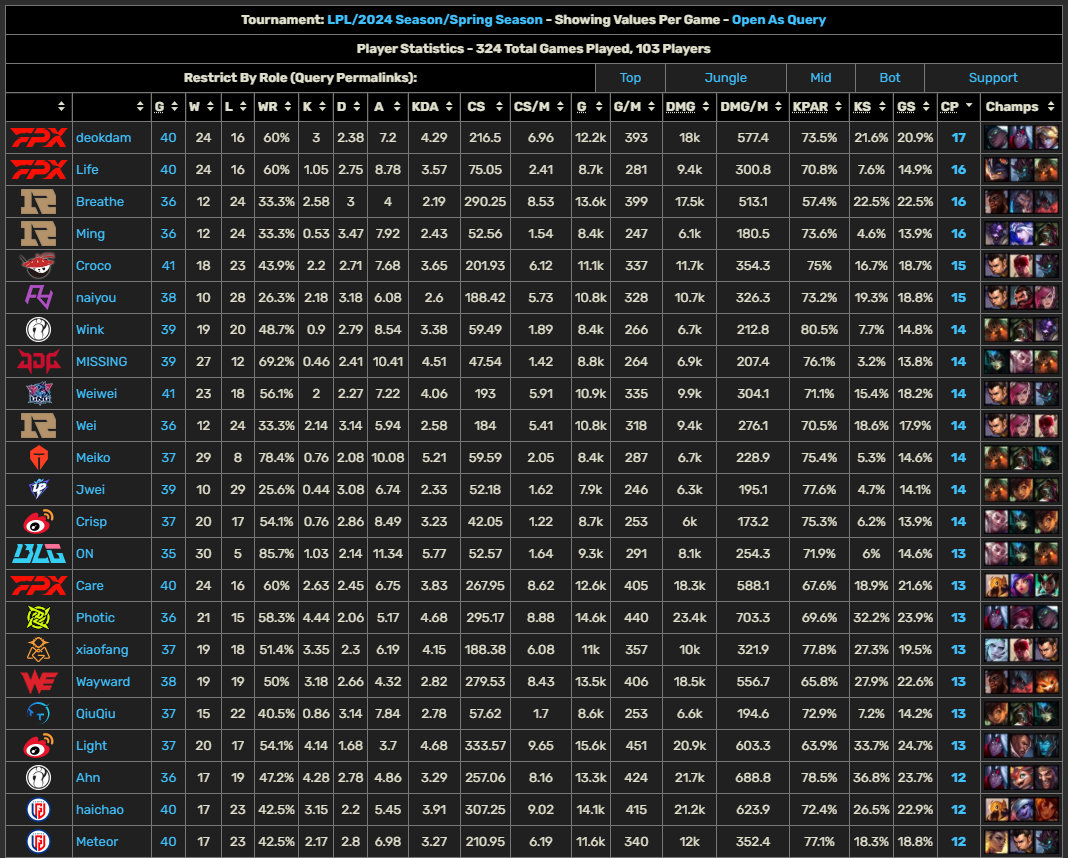Click the FPX team logo in deokdam's row
The width and height of the screenshot is (1068, 858).
[x=38, y=137]
